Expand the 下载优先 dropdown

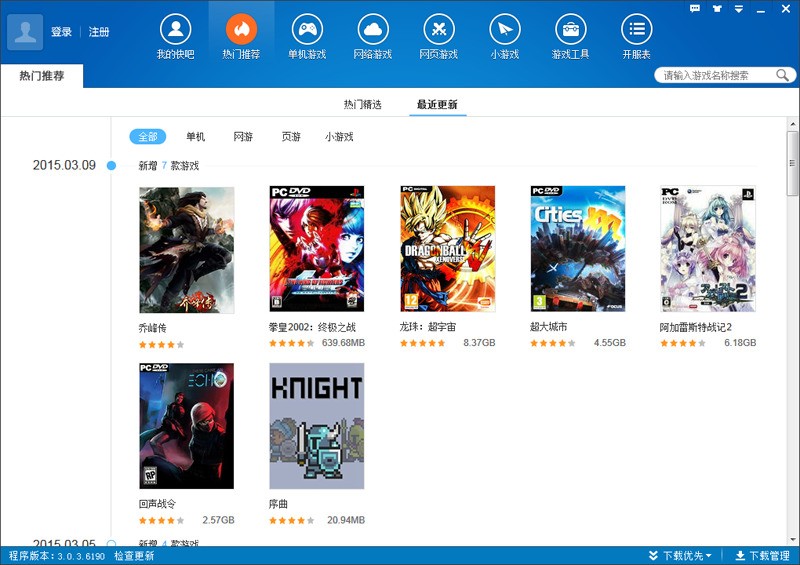(680, 556)
